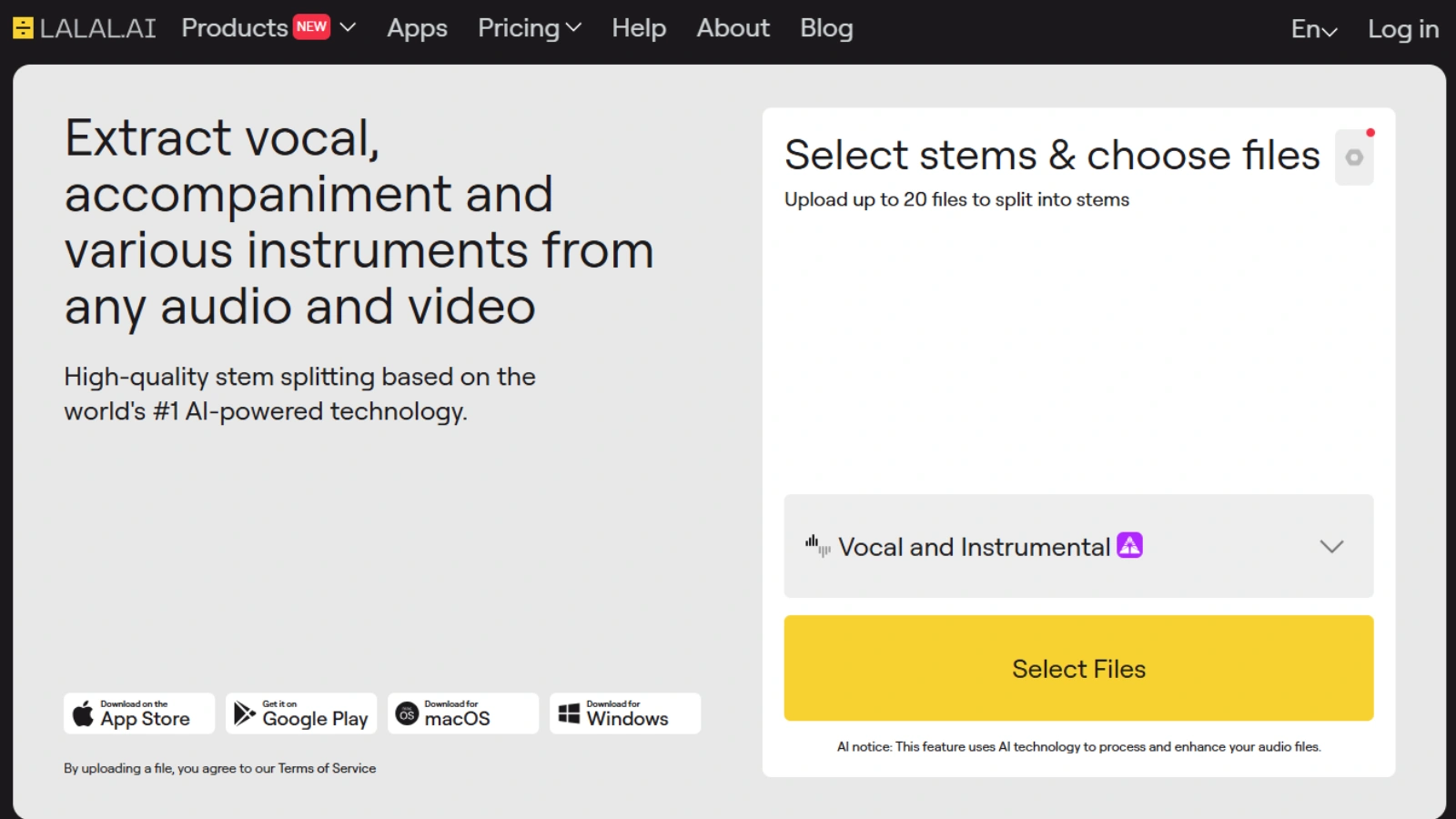
Task: Open the En language selector
Action: [1314, 29]
